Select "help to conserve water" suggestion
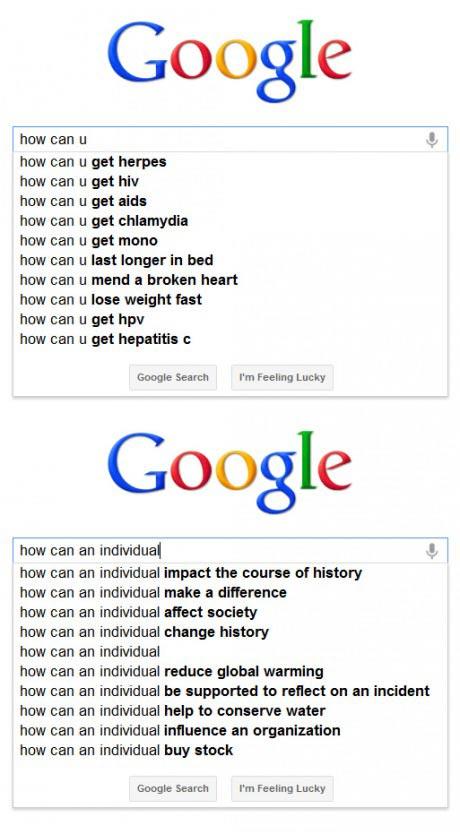This screenshot has height=832, width=460. click(x=230, y=711)
